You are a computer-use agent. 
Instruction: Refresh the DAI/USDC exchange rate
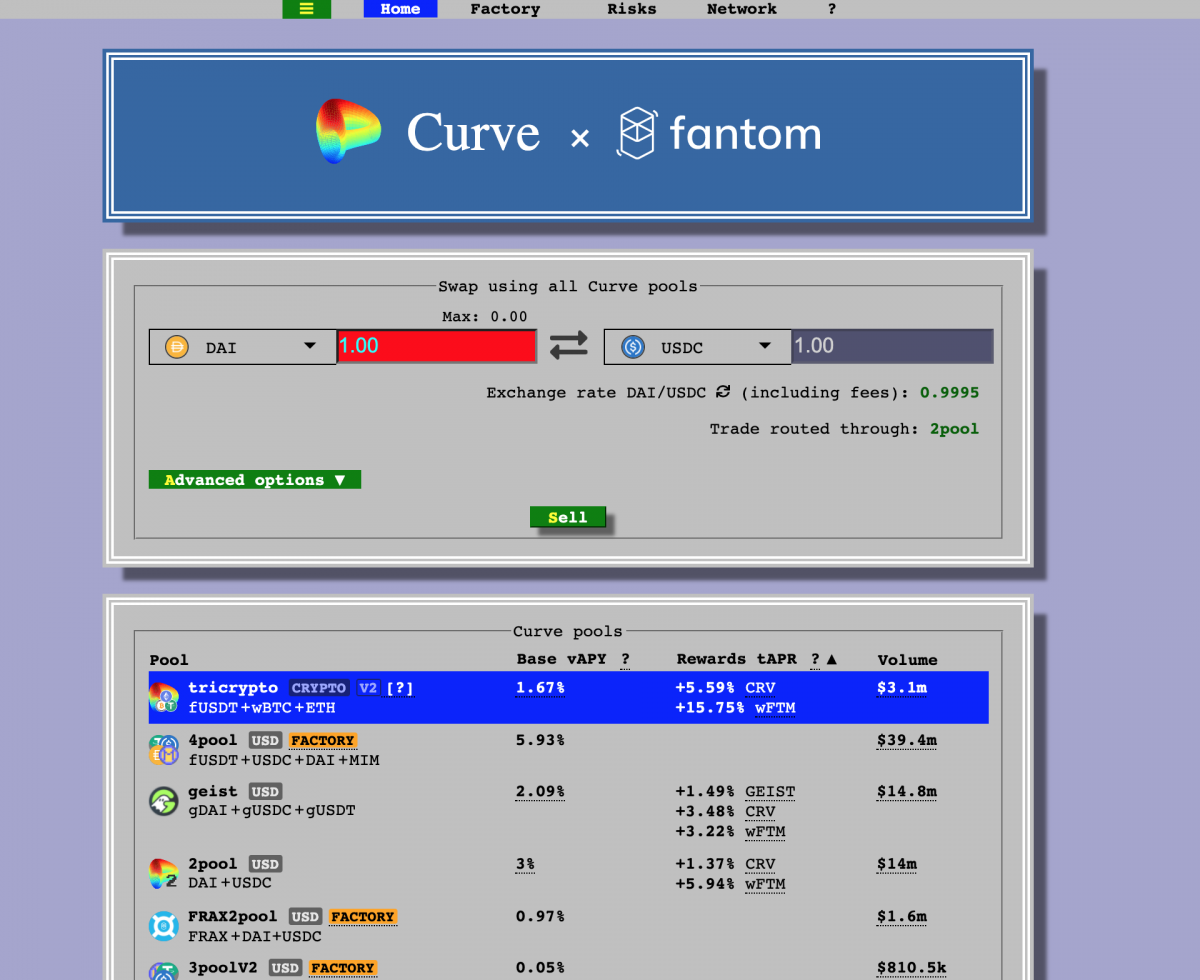pos(723,392)
